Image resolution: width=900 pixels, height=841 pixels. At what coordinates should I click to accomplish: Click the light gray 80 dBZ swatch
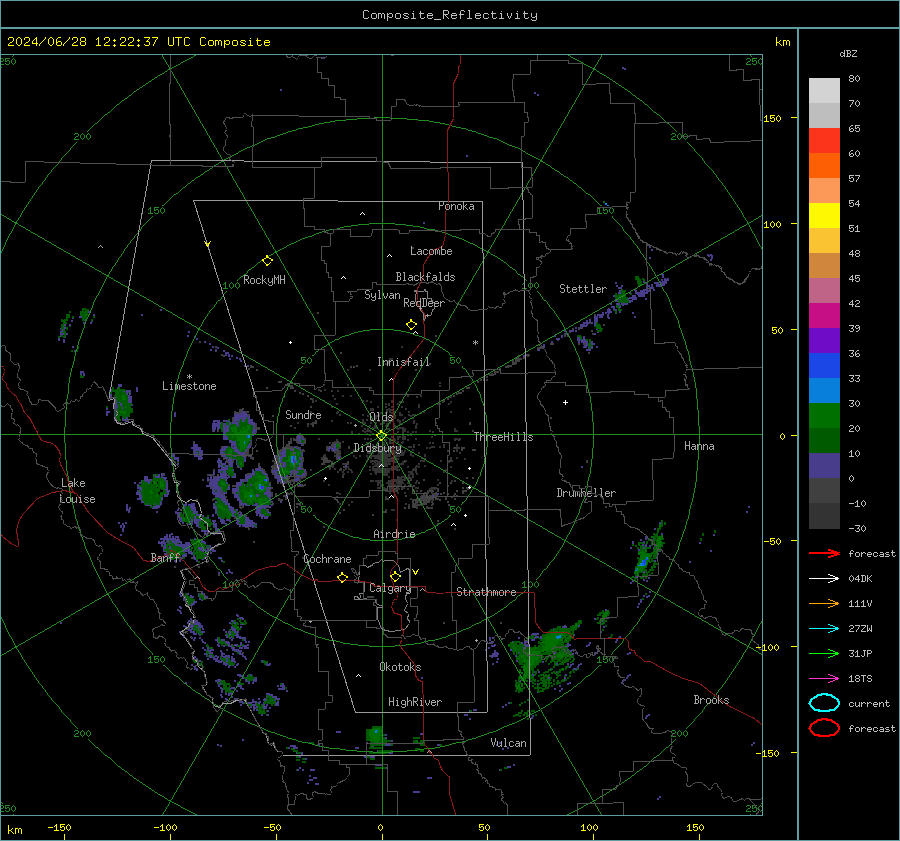click(x=824, y=91)
